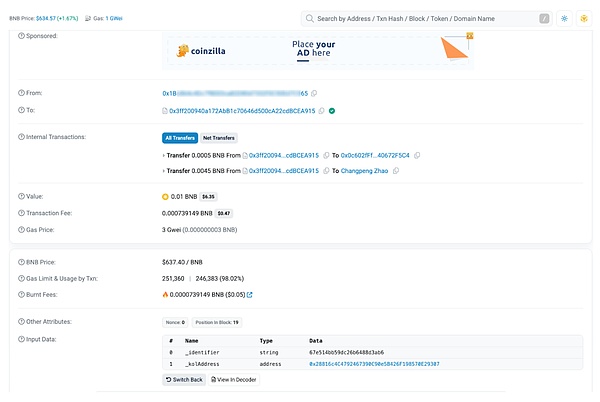The height and width of the screenshot is (402, 600).
Task: Click the BNB chain logo icon in header
Action: tap(583, 18)
